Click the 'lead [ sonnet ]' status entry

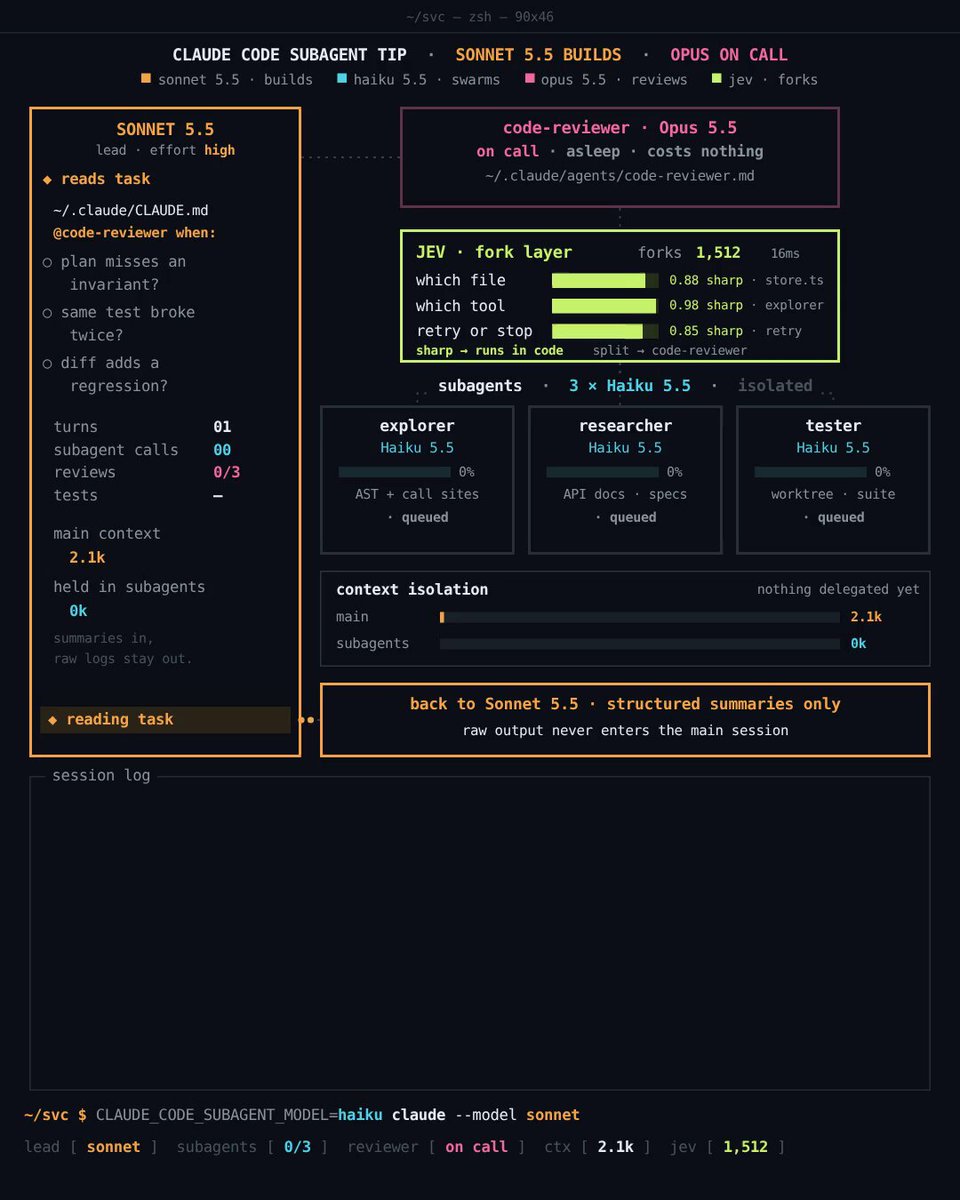pyautogui.click(x=91, y=1147)
